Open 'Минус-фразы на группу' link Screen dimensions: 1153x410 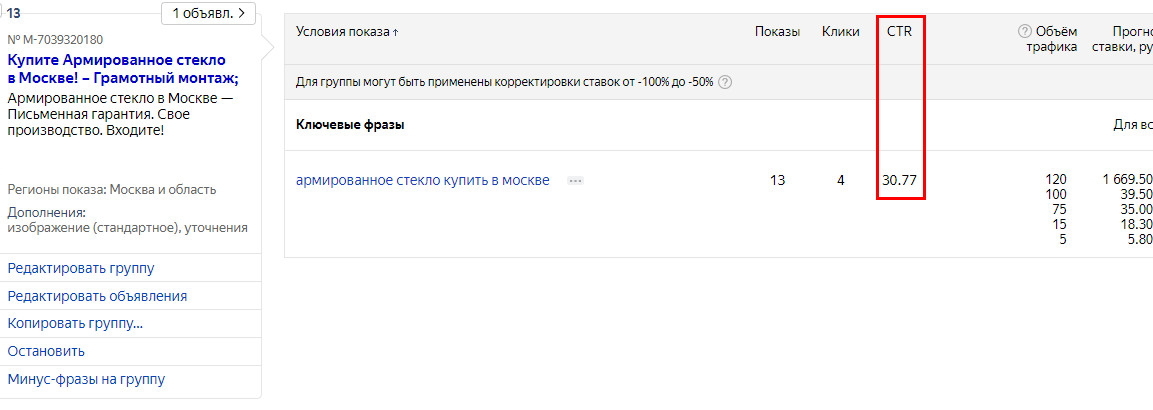pos(86,379)
